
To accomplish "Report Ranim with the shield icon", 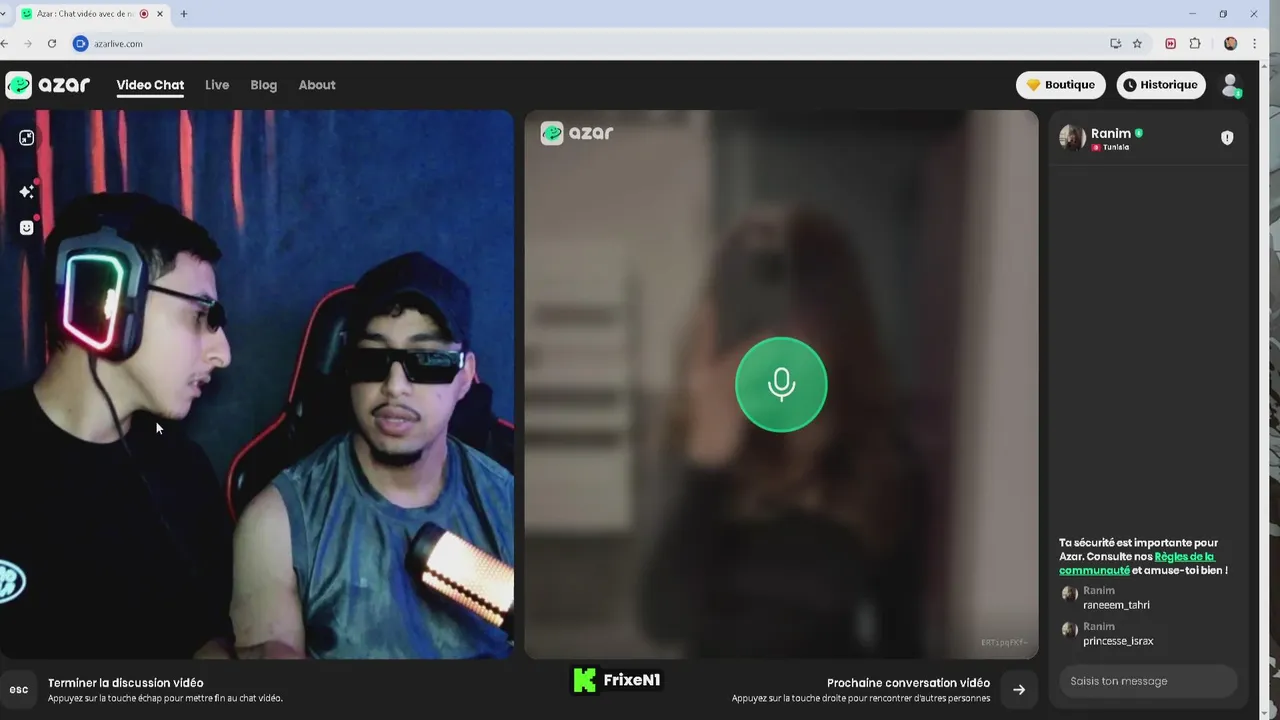I will (1227, 138).
